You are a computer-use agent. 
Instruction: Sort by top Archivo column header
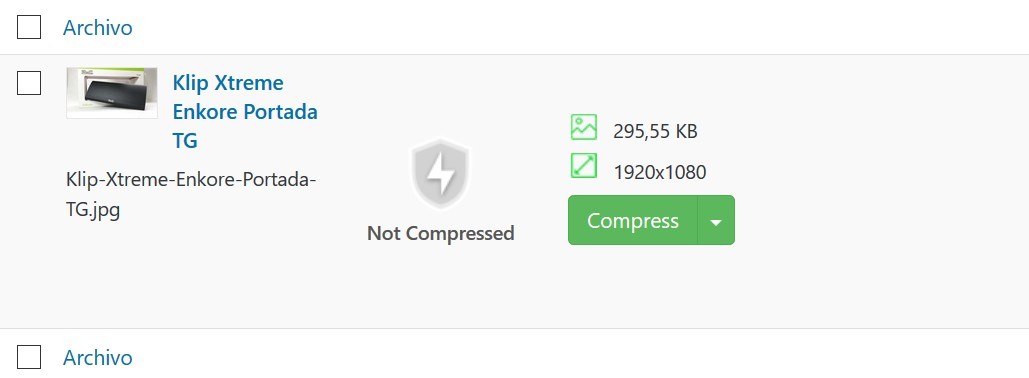click(x=98, y=28)
